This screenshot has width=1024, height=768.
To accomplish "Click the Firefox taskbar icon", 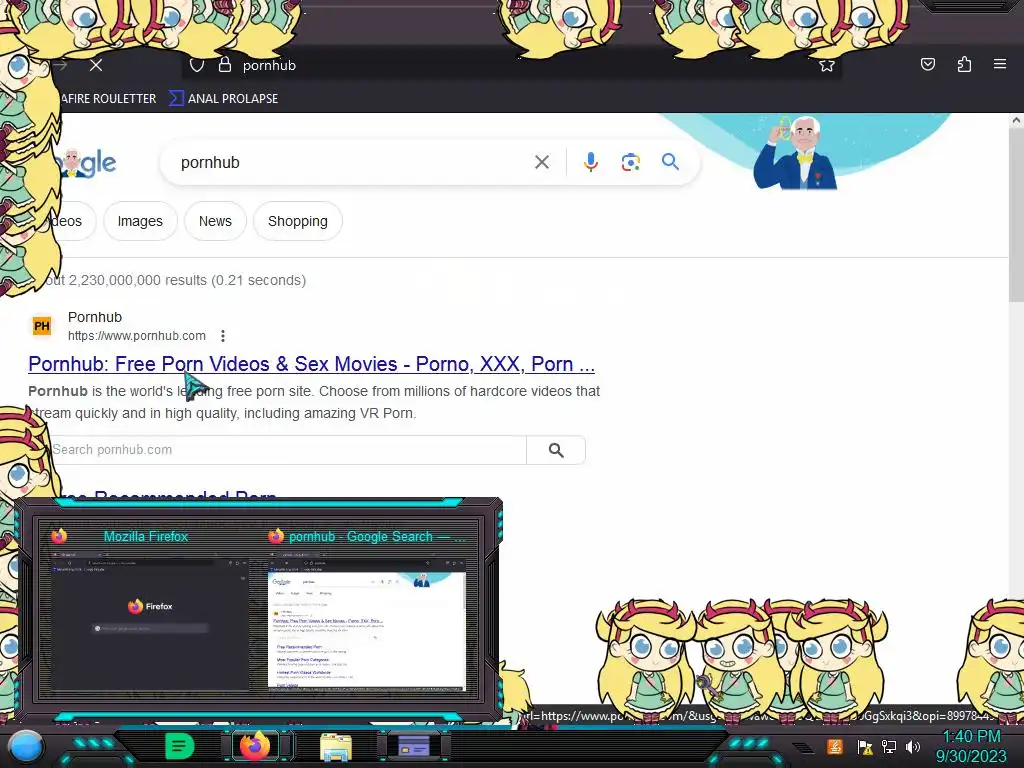I will (255, 746).
